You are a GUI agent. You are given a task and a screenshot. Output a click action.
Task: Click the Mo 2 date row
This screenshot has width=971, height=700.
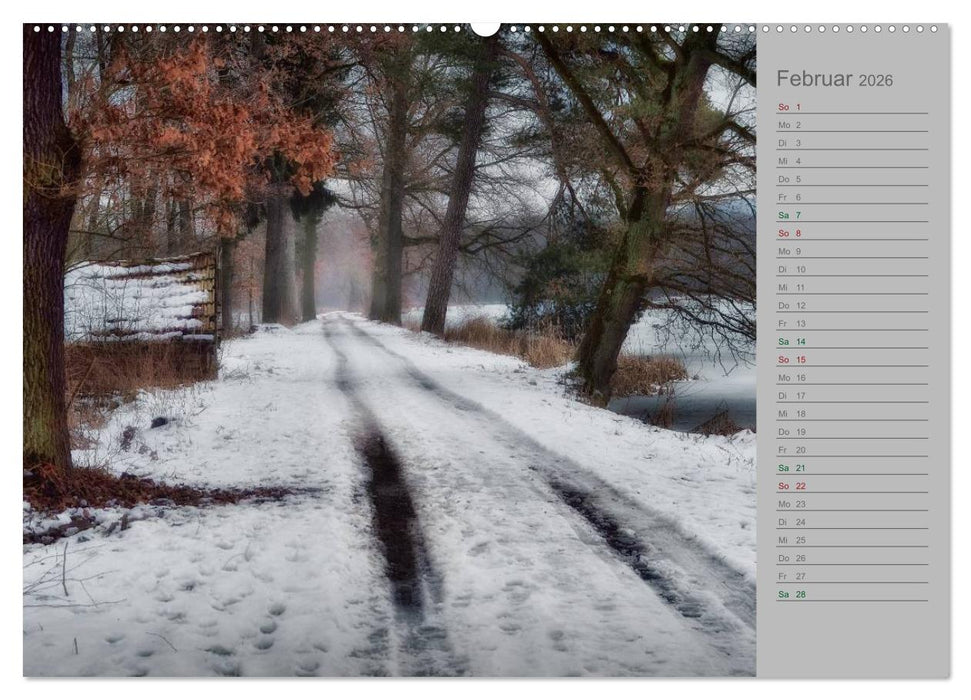pos(790,125)
